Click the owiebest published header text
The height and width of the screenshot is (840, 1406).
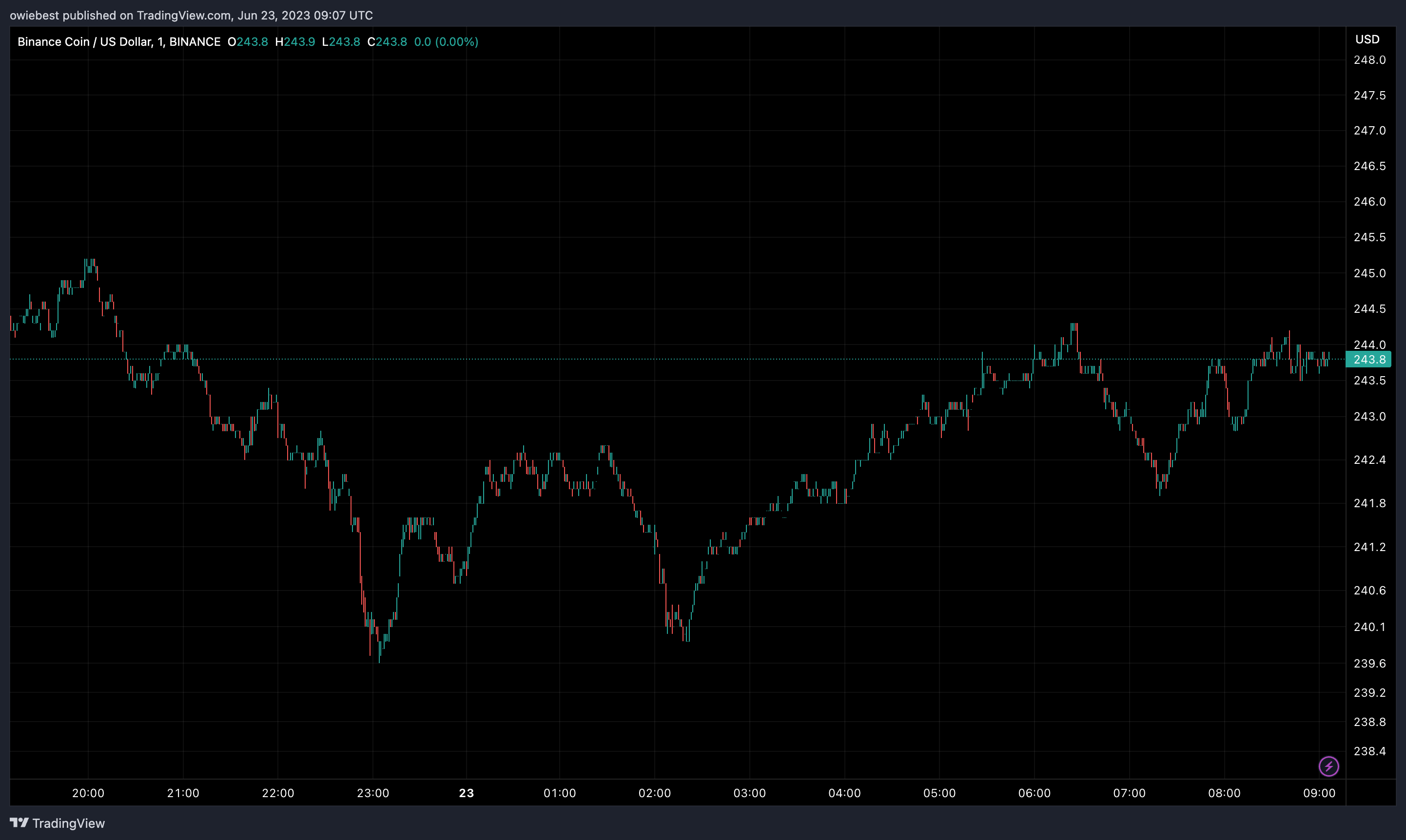point(192,15)
